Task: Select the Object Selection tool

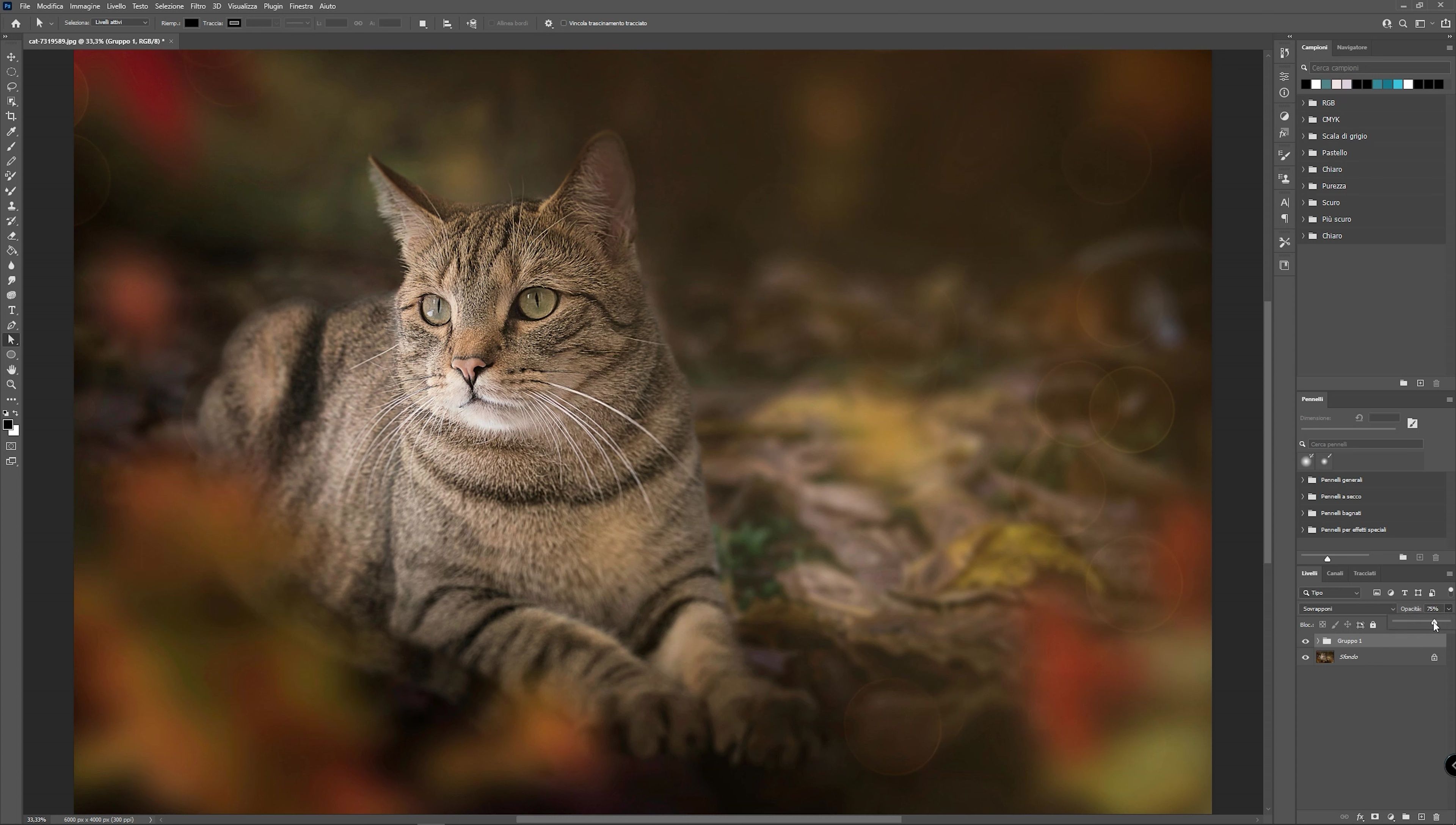Action: coord(11,102)
